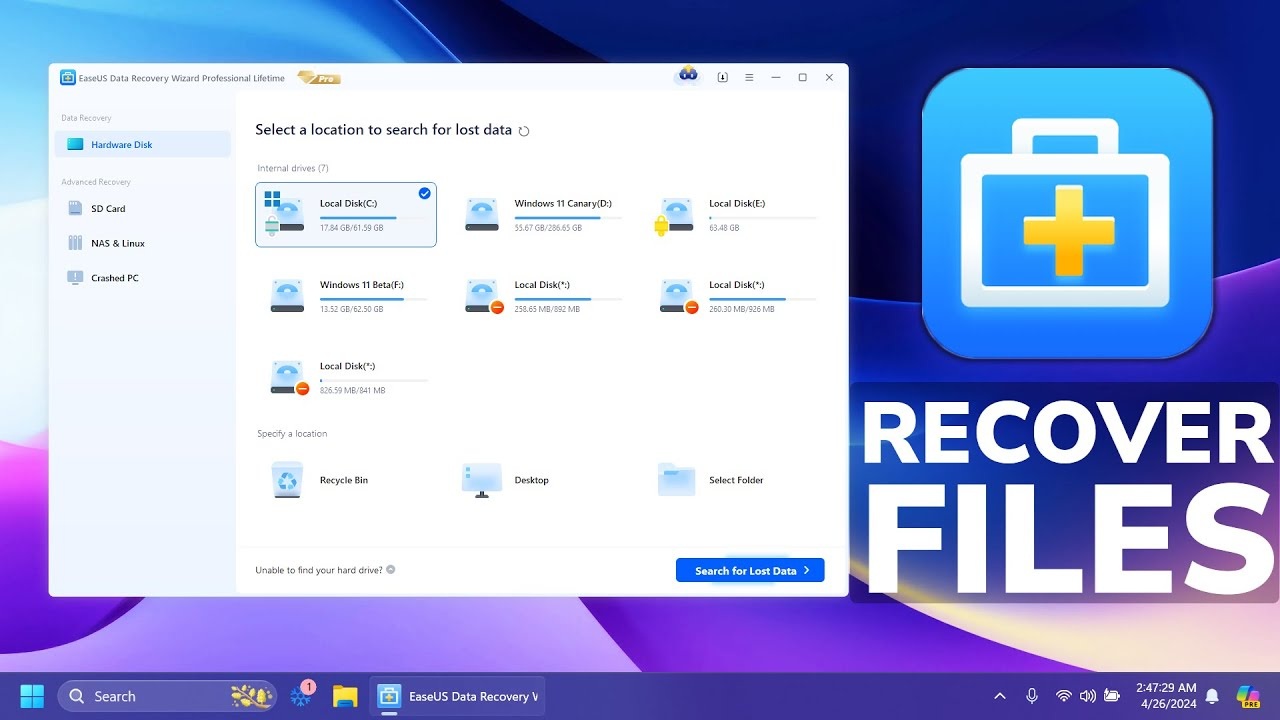Open the 'Unable to find your hard drive?' link
This screenshot has width=1280, height=720.
click(320, 569)
